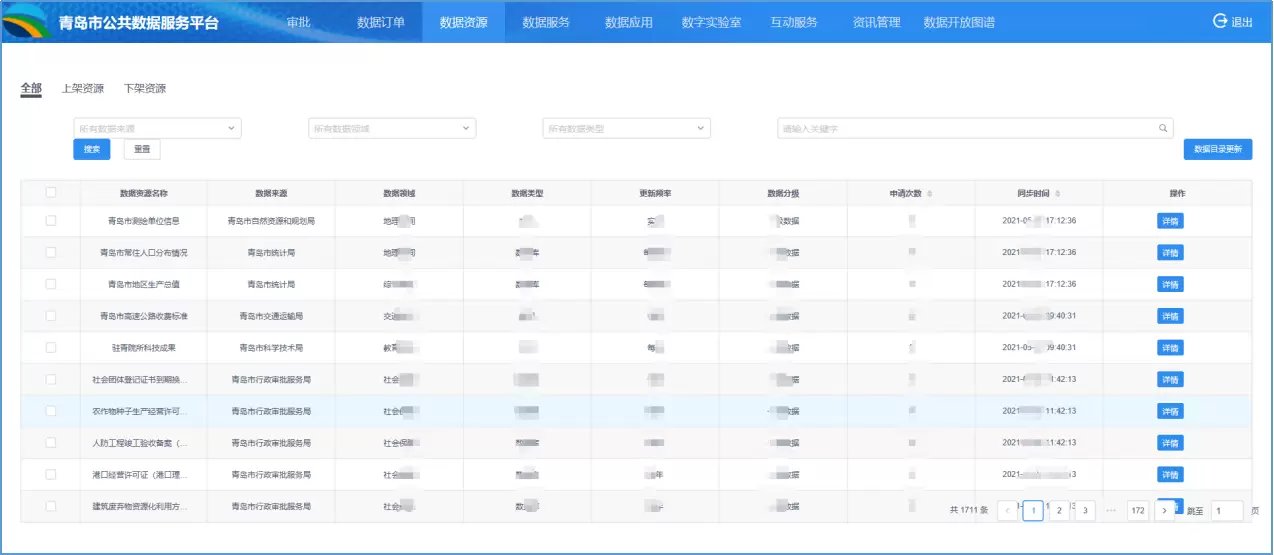The width and height of the screenshot is (1274, 555).
Task: Open 详情 for 青岛市地区生产总值 row
Action: (x=1170, y=284)
